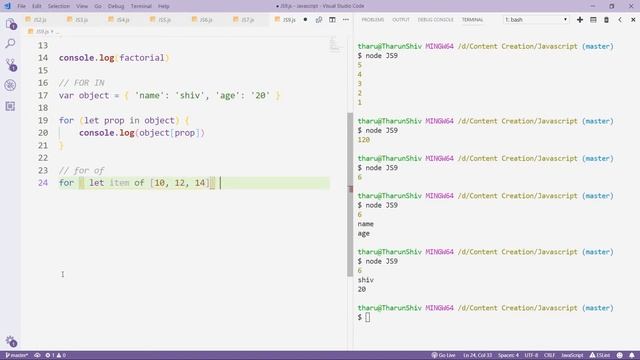Select the active JS9.js editor tab

tap(289, 20)
